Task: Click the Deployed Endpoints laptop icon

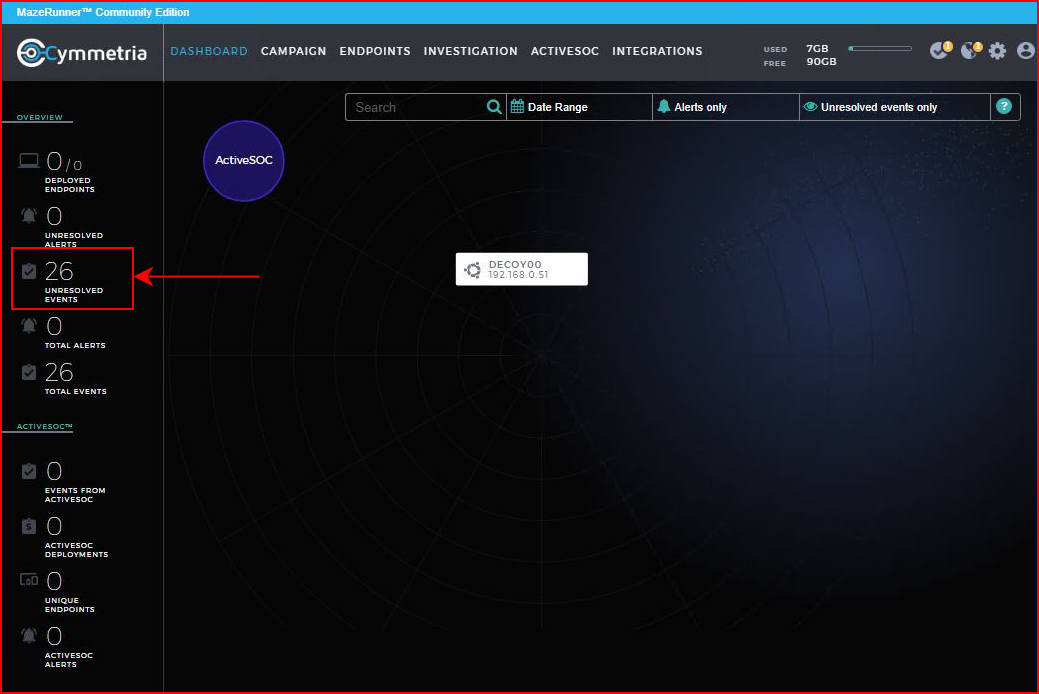Action: click(28, 160)
